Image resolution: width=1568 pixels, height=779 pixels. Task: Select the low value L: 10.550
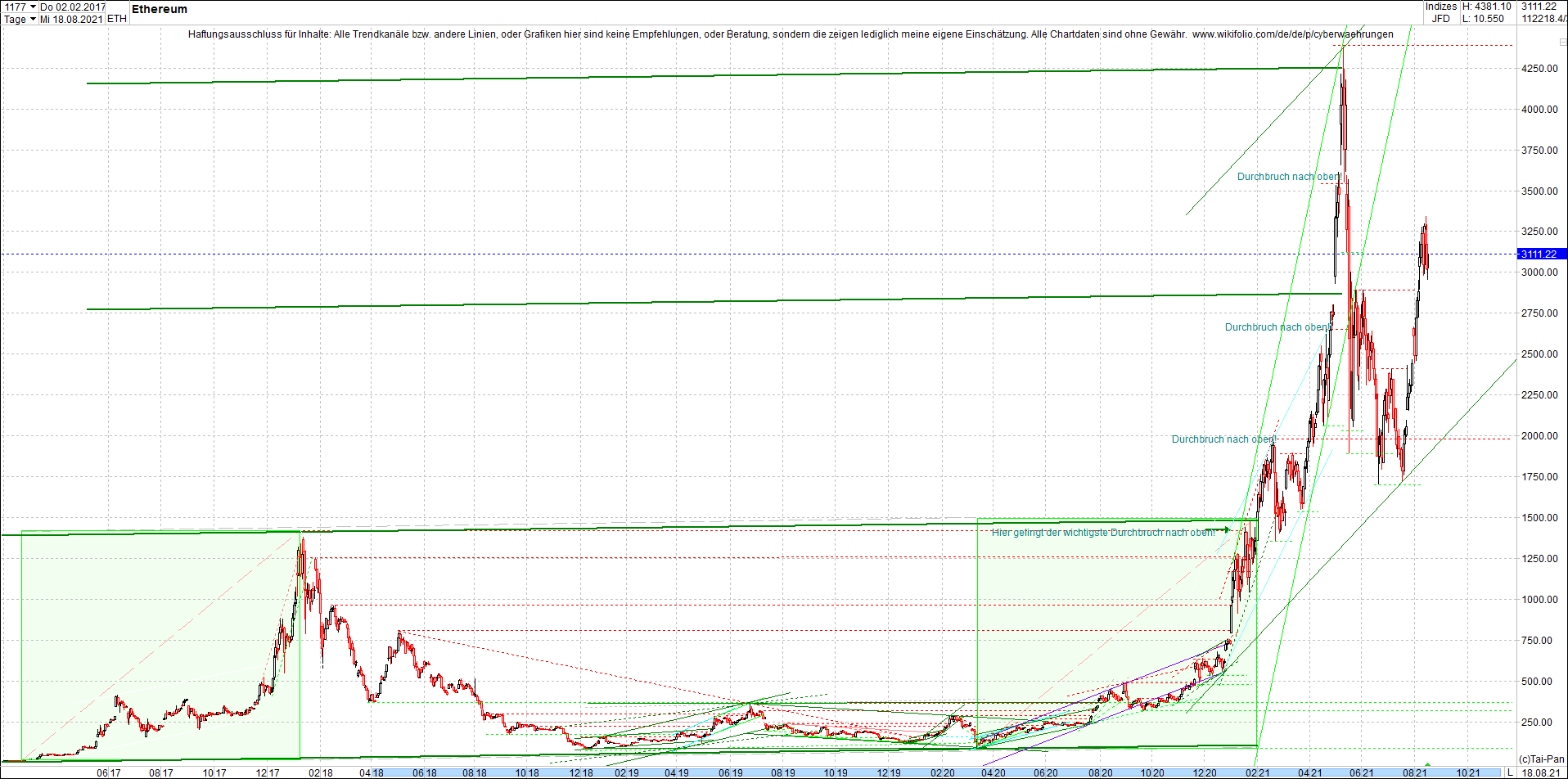(1483, 19)
